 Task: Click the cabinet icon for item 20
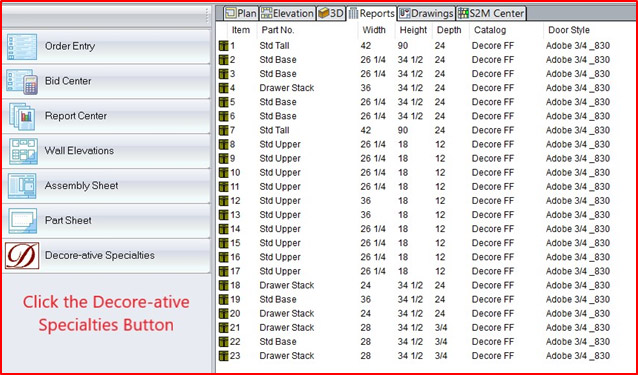[223, 314]
